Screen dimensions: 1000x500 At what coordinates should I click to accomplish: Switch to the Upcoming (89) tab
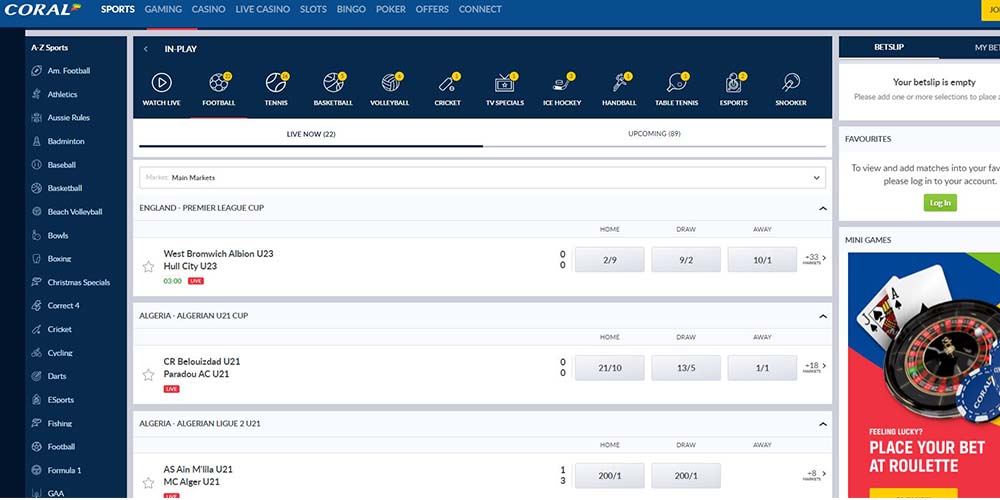pos(655,134)
